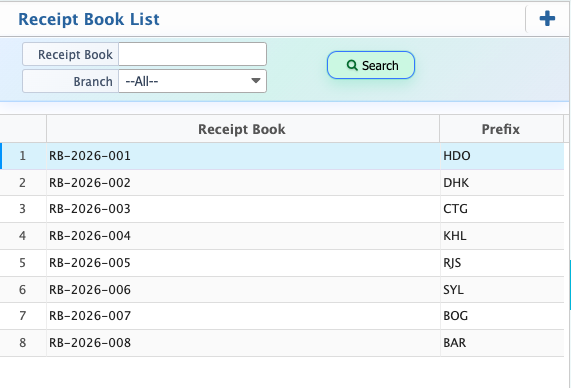
Task: Click the CTG prefix cell
Action: 502,209
